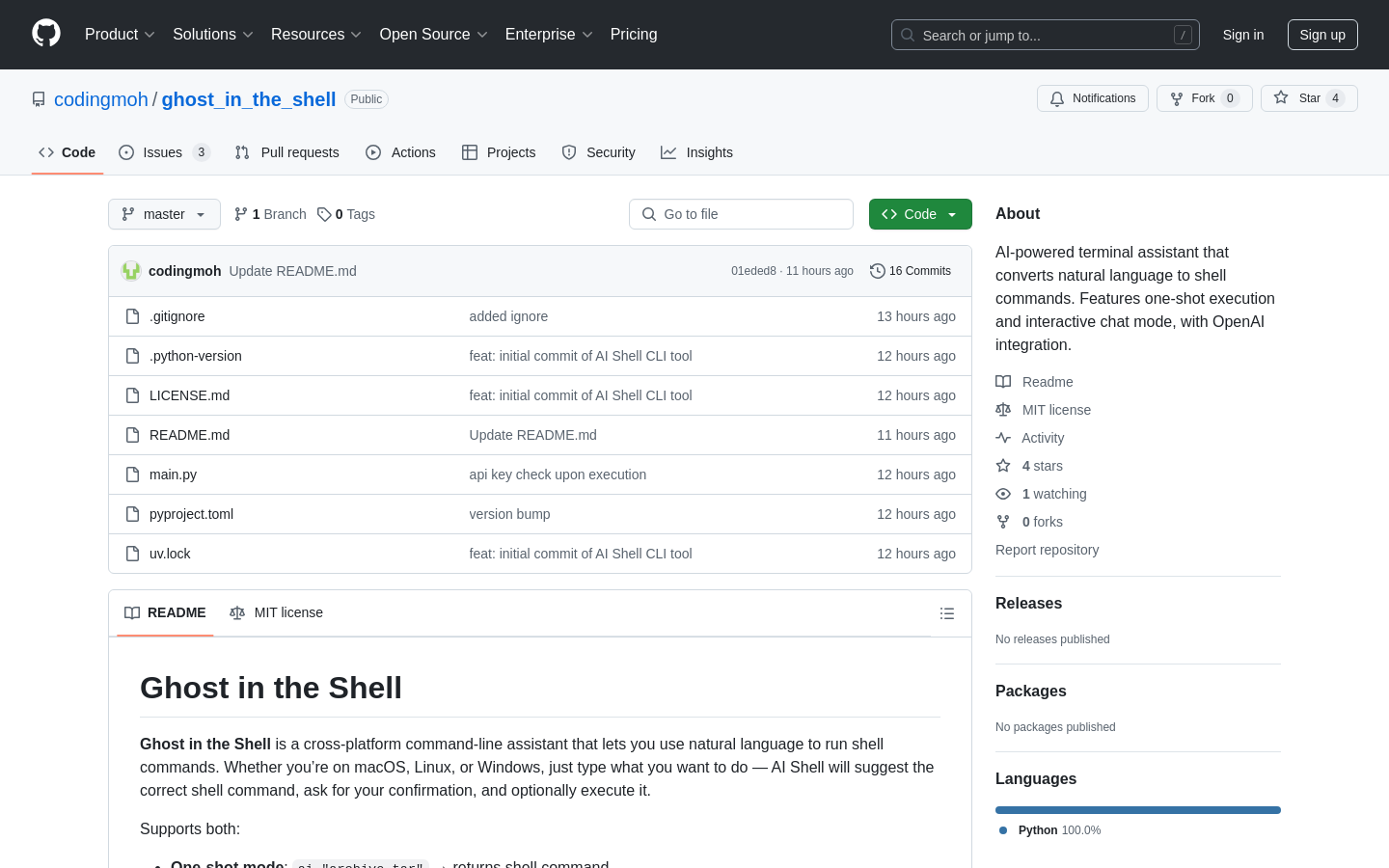Click the GitHub logo icon
This screenshot has height=868, width=1389.
click(46, 34)
